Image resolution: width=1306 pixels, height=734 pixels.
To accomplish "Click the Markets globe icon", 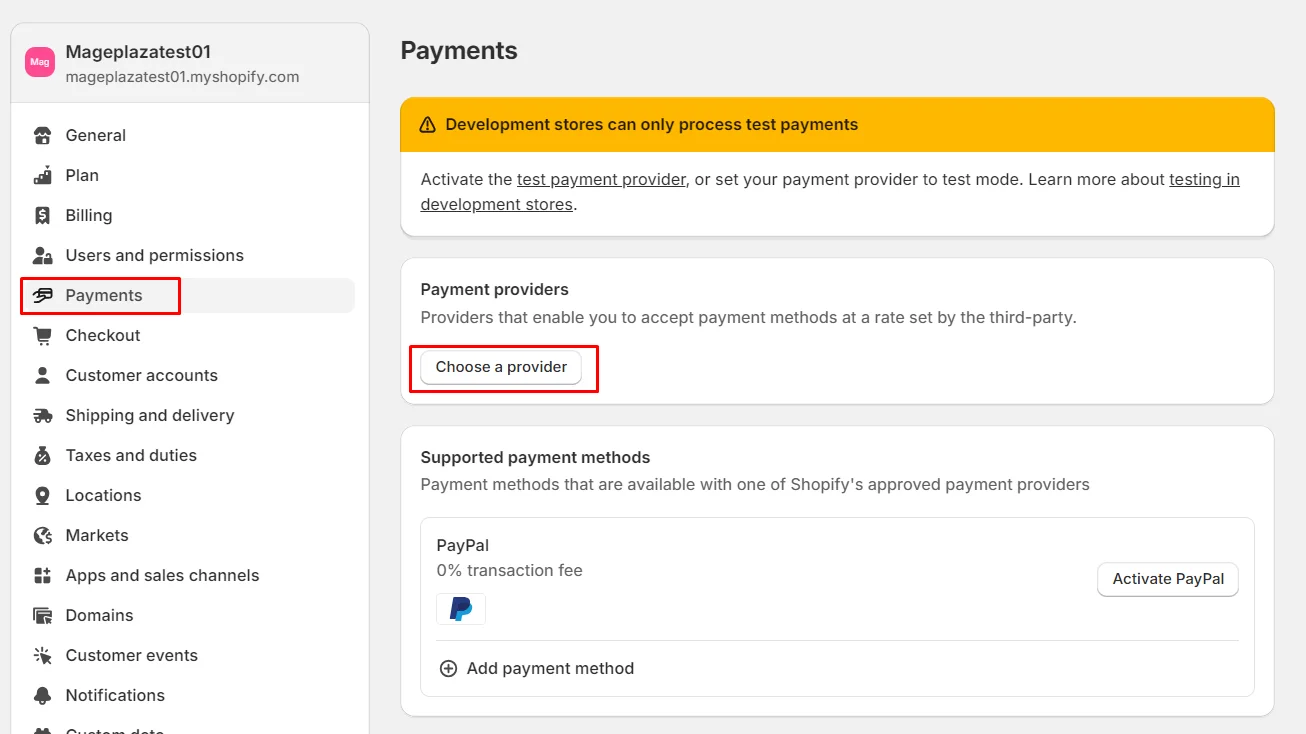I will click(x=42, y=535).
